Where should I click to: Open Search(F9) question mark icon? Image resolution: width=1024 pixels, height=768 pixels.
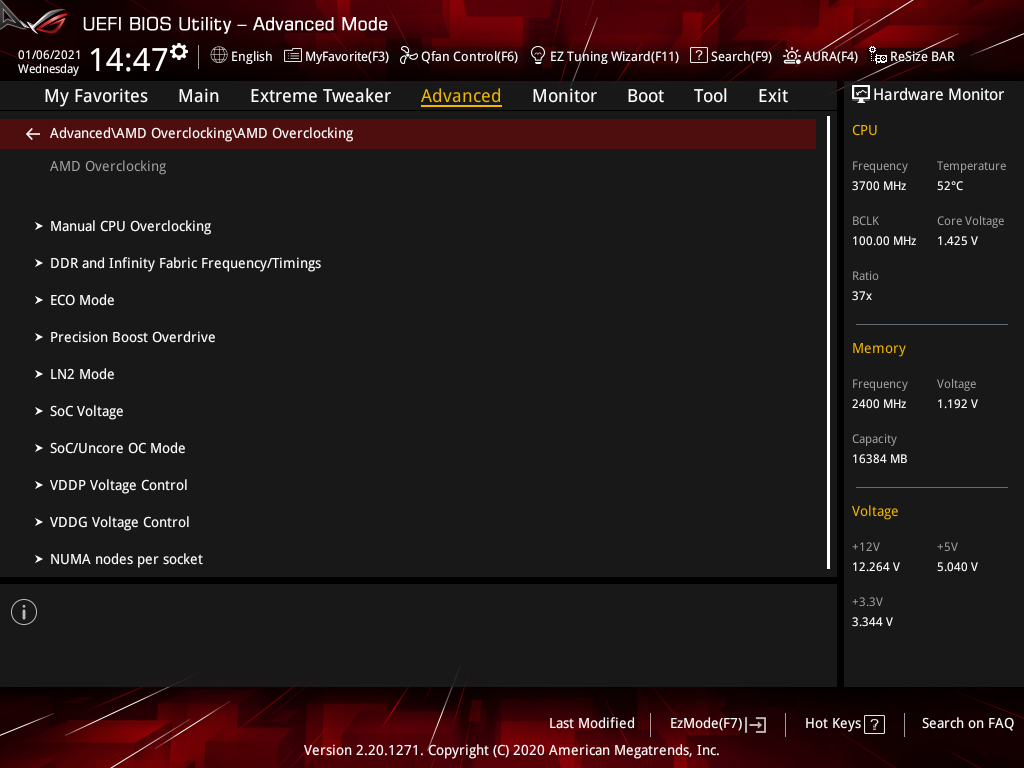click(x=698, y=56)
